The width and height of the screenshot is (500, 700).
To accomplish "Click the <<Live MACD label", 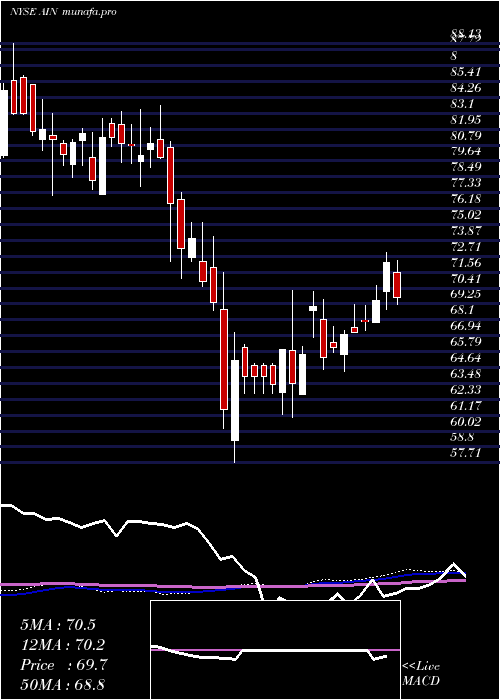I will 421,674.
